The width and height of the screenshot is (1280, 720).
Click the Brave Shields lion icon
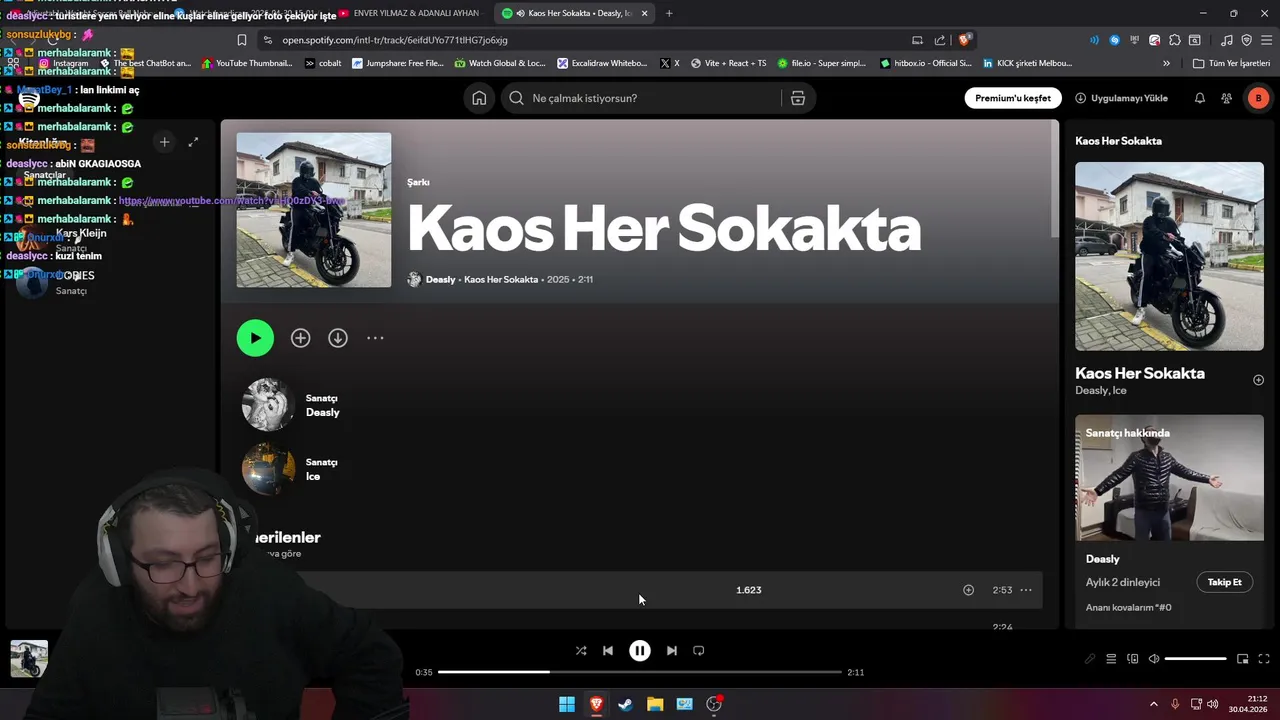point(964,40)
